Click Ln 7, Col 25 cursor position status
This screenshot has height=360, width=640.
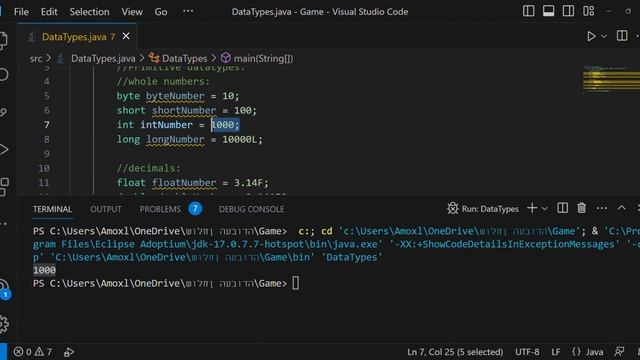[x=455, y=352]
